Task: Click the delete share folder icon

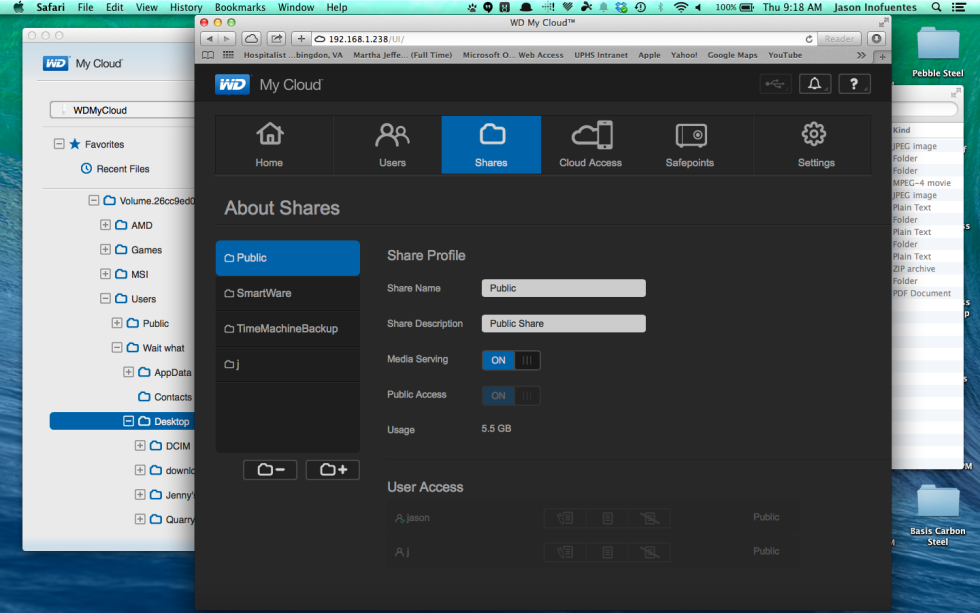Action: (270, 469)
